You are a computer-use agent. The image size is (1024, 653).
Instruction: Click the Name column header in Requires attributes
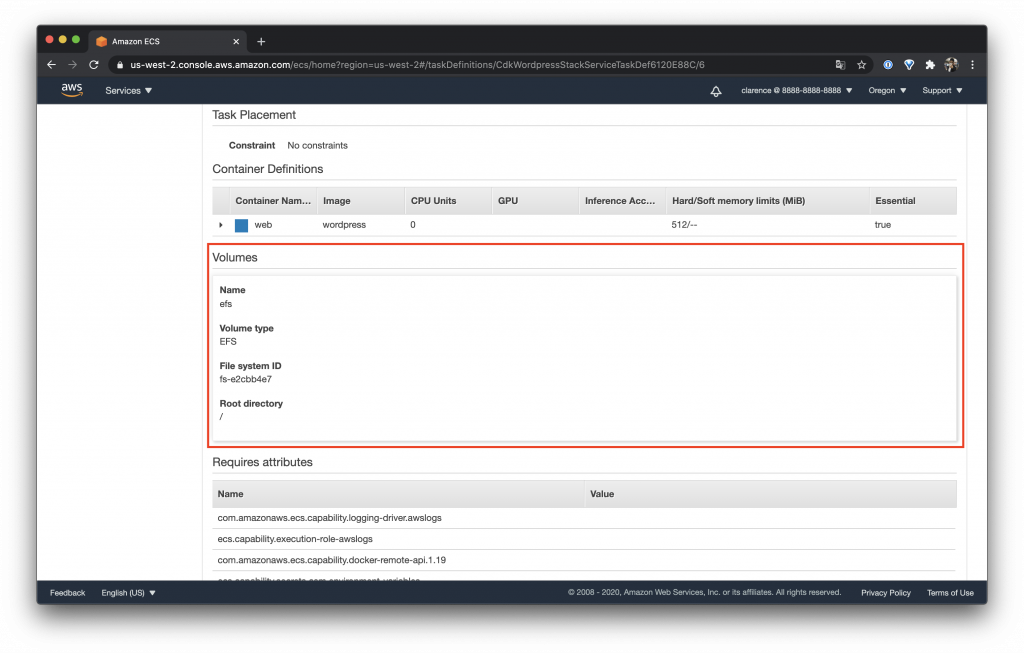[x=398, y=494]
